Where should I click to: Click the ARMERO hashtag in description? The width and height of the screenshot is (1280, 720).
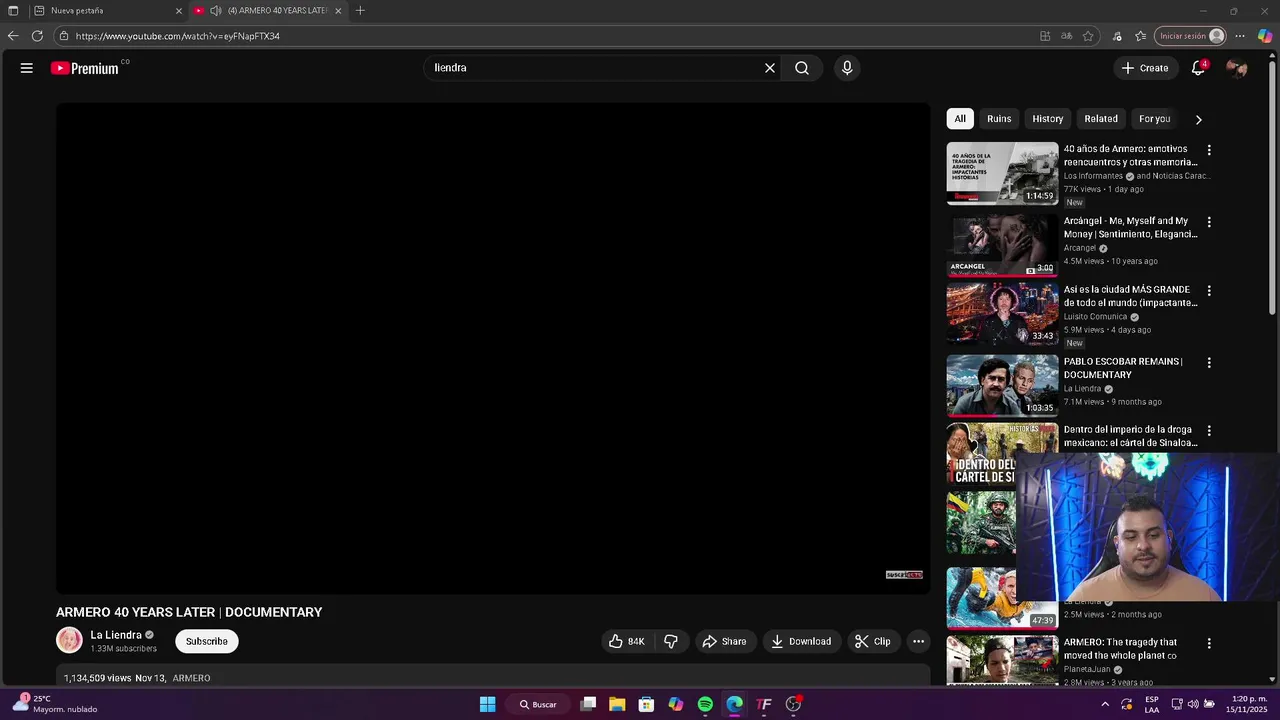tap(191, 678)
